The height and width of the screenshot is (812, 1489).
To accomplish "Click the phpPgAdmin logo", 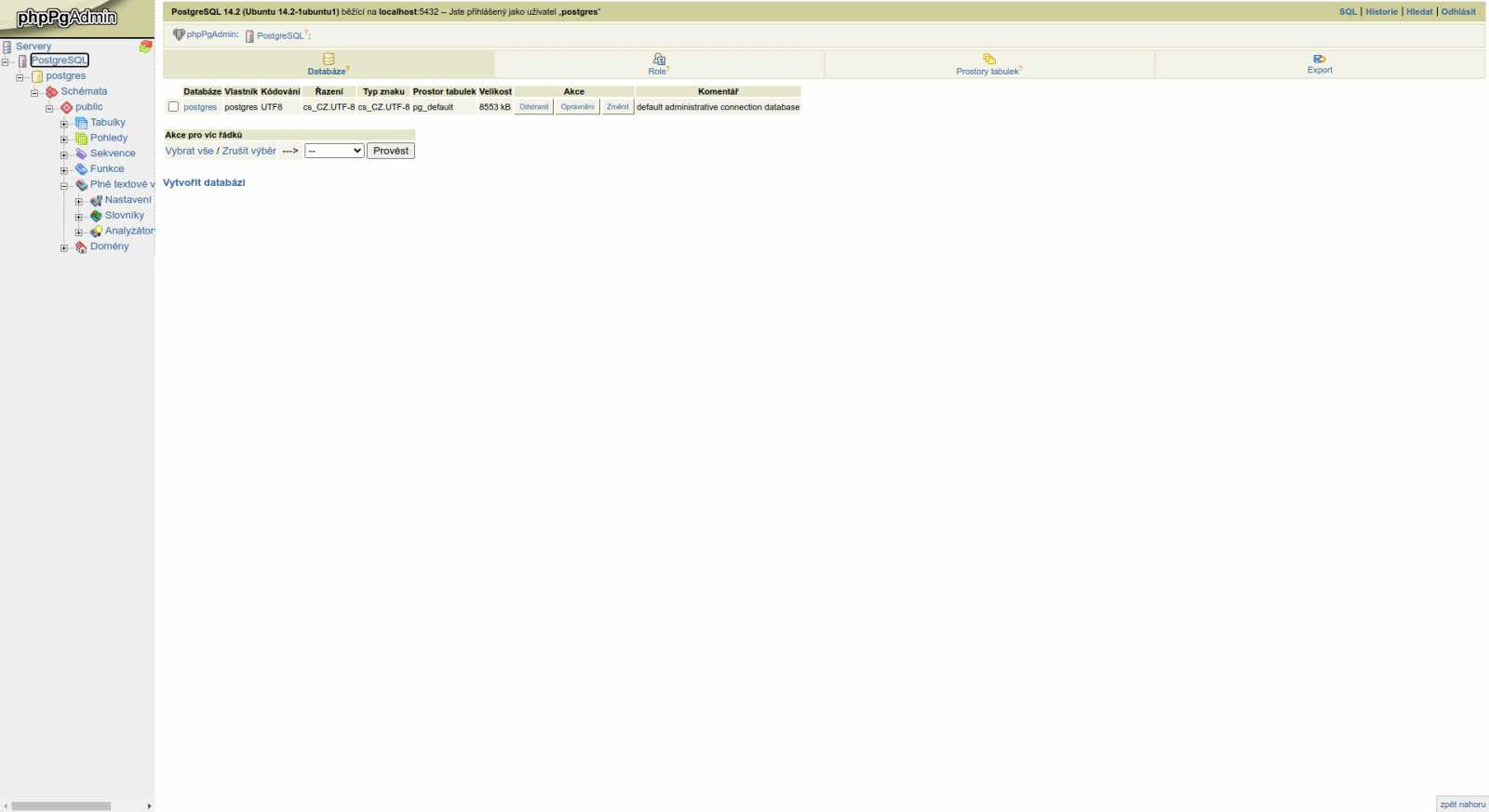I will (67, 18).
